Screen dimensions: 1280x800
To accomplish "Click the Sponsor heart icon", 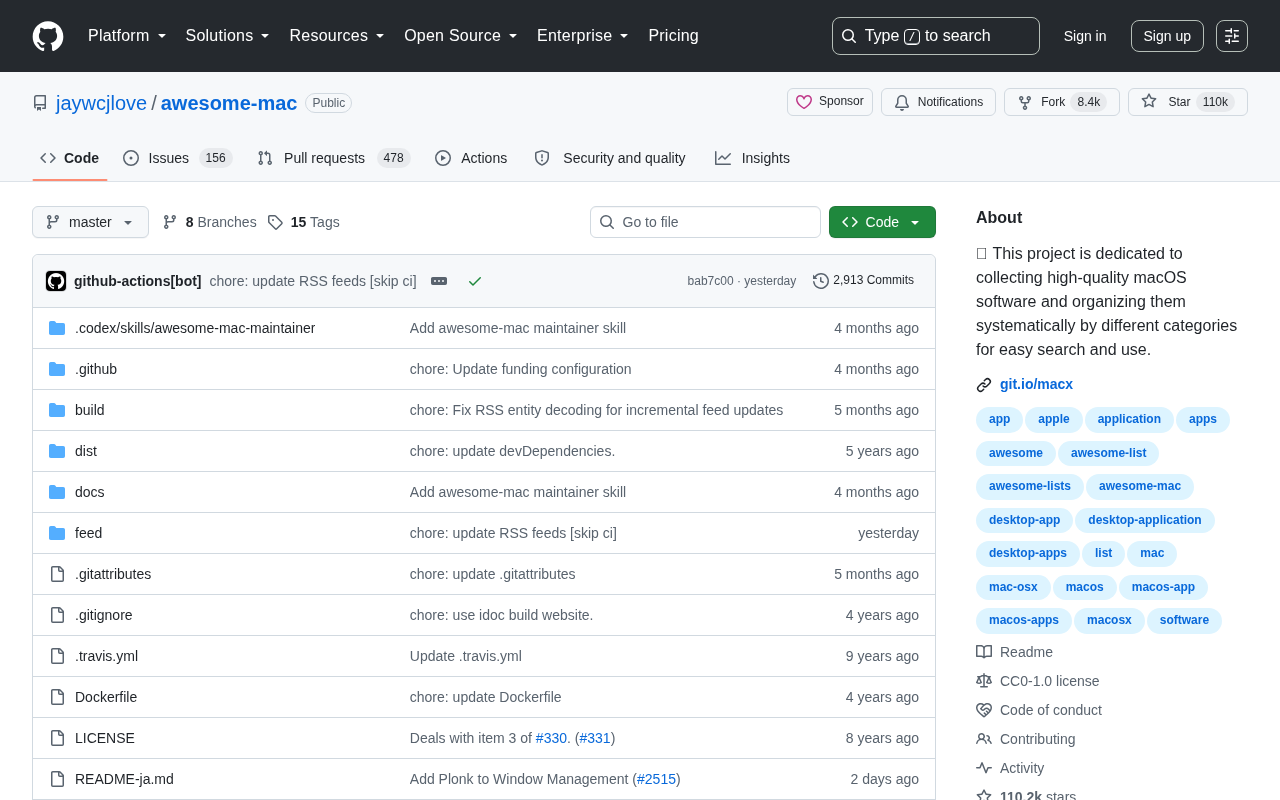I will tap(804, 102).
